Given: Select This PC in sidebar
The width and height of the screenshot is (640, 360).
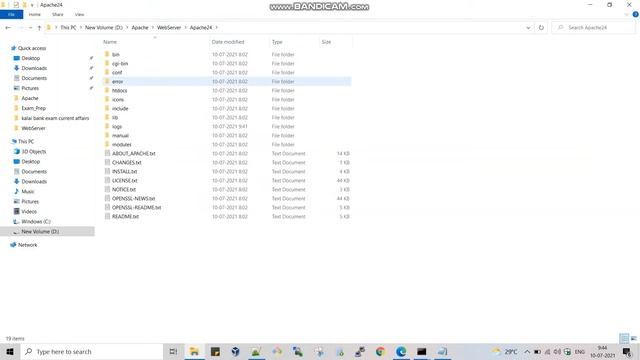Looking at the screenshot, I should pyautogui.click(x=26, y=141).
